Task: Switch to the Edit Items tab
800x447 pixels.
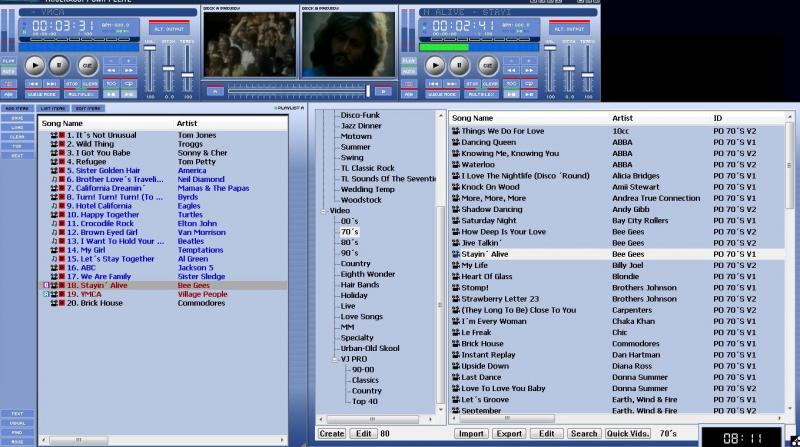Action: (x=88, y=107)
